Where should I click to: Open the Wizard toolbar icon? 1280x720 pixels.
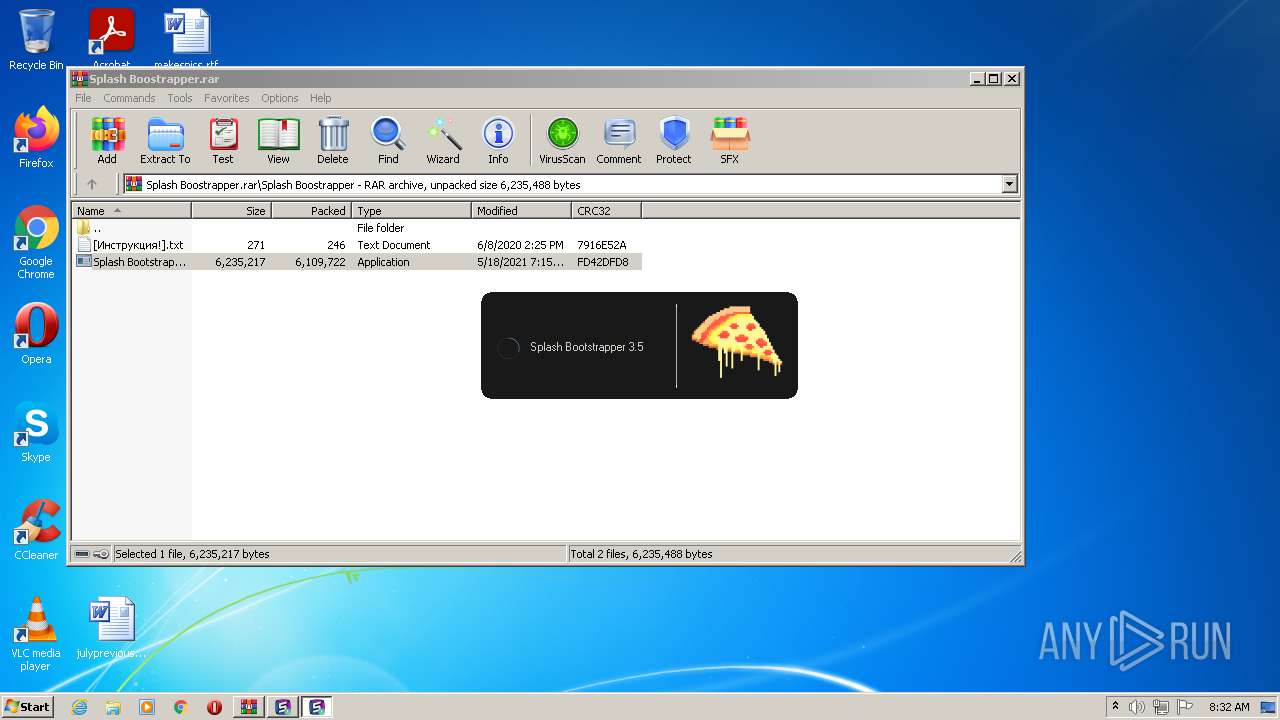tap(443, 141)
